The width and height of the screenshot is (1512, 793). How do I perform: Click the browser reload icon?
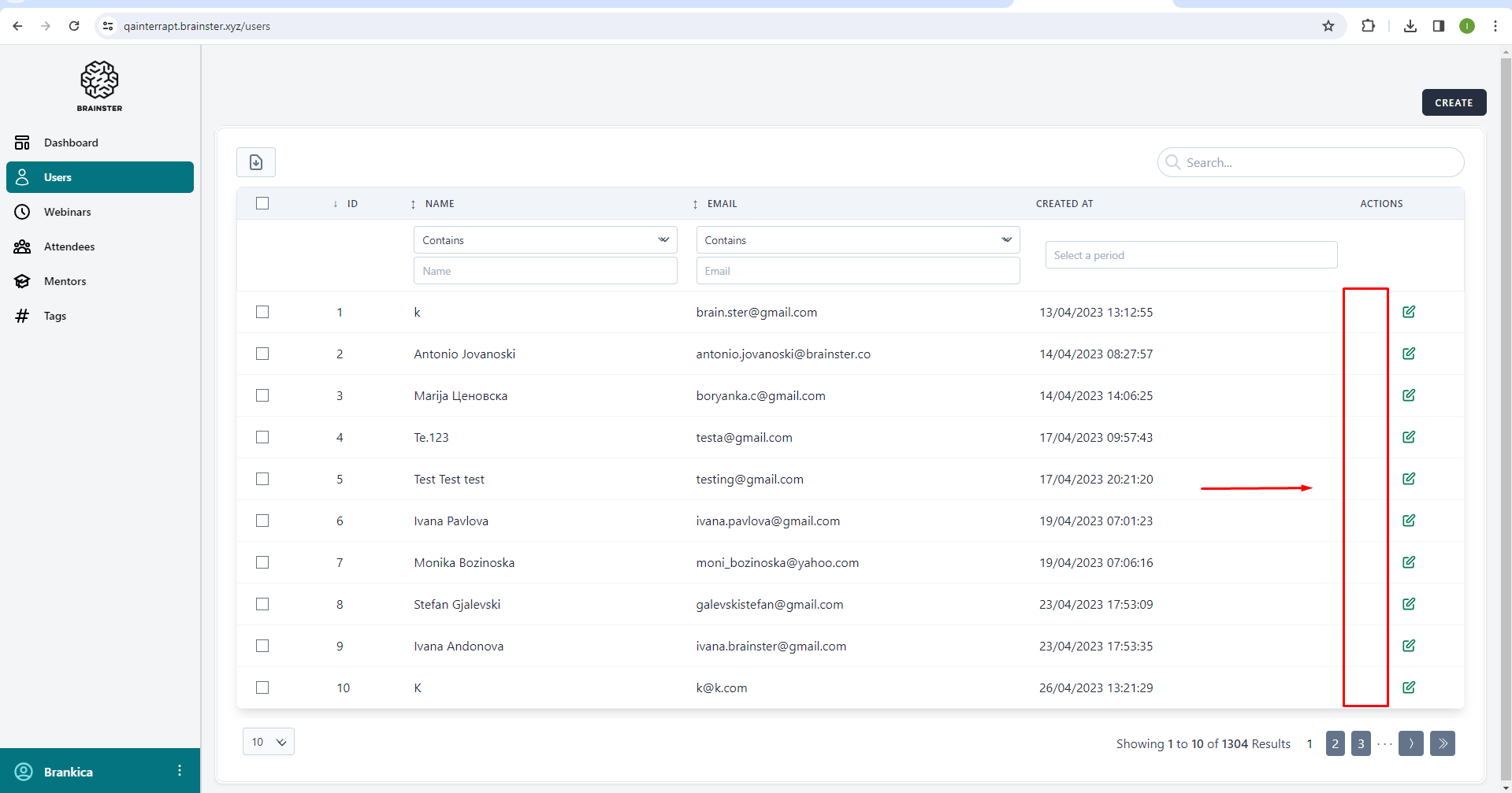74,26
